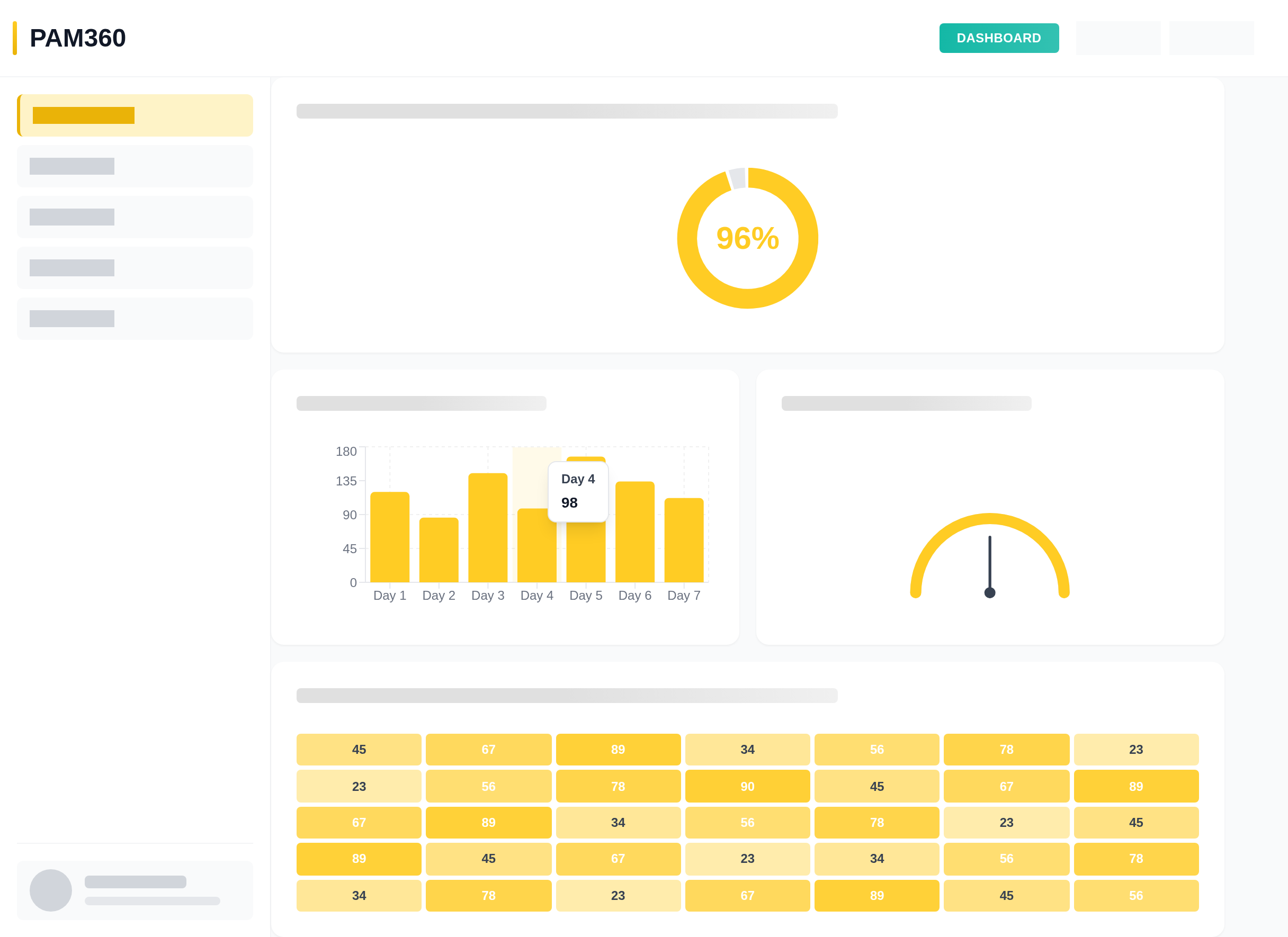Screen dimensions: 1288x937
Task: Click the 96% donut chart
Action: point(747,238)
